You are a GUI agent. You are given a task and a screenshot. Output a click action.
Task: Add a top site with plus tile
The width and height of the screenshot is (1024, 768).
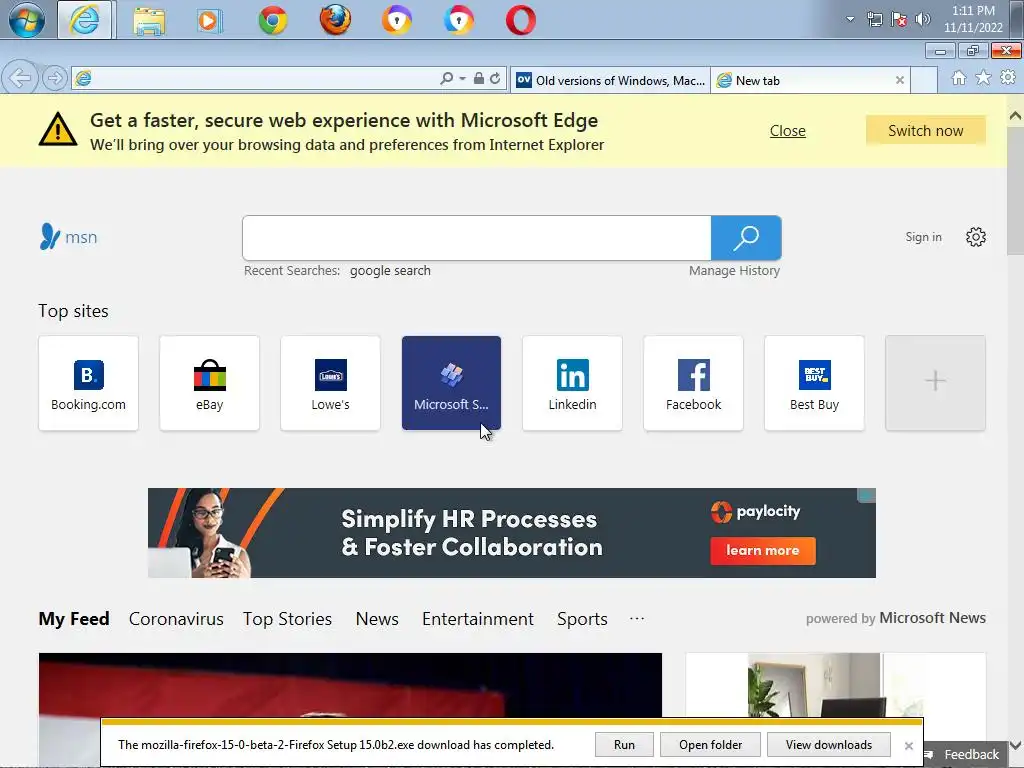935,383
